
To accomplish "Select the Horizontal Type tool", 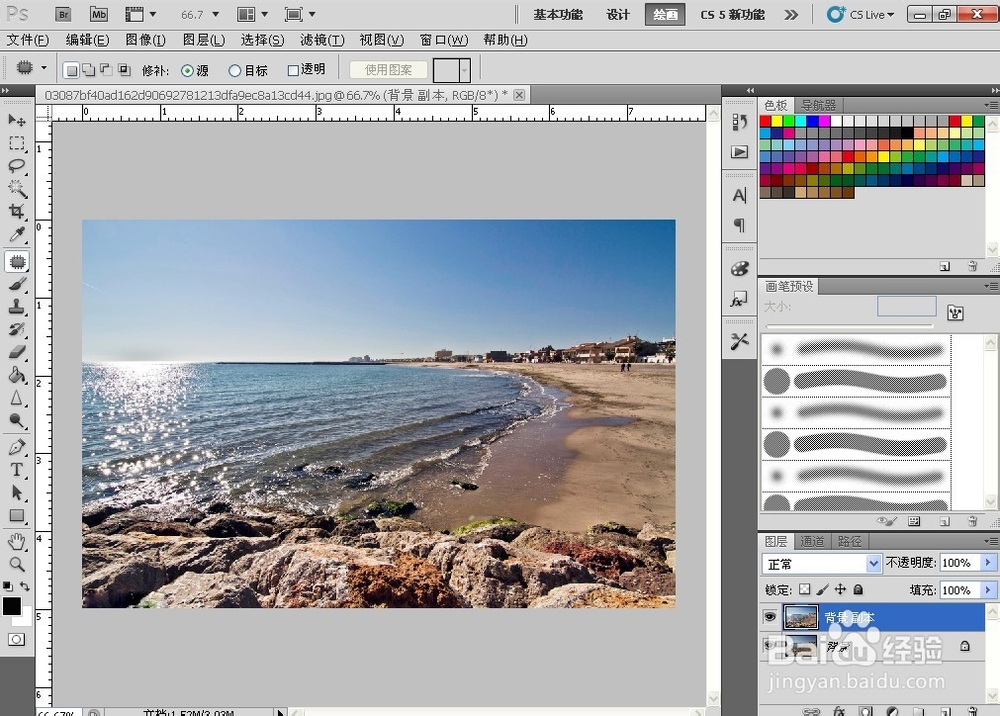I will point(17,470).
